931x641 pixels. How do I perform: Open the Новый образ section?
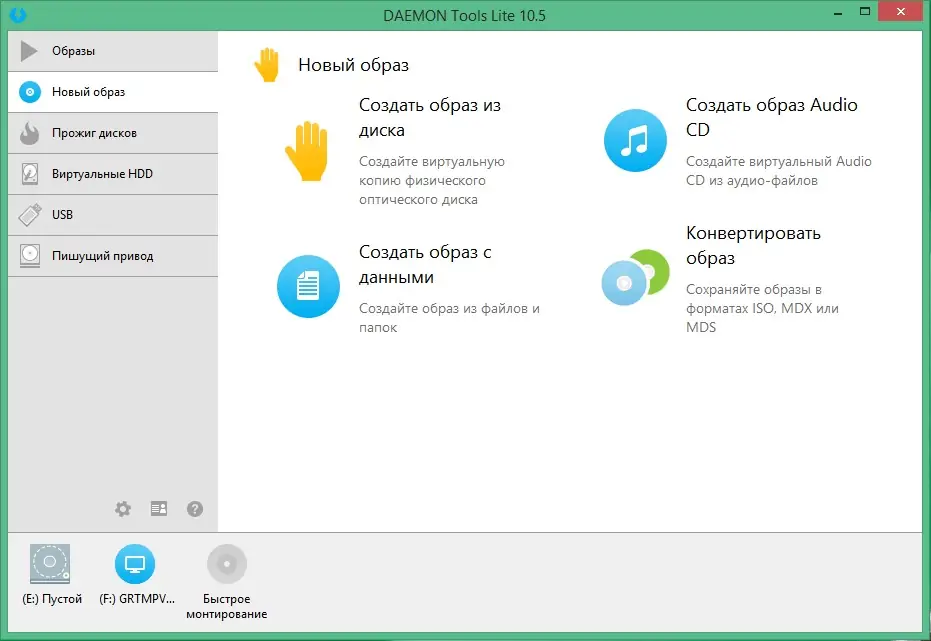[88, 91]
